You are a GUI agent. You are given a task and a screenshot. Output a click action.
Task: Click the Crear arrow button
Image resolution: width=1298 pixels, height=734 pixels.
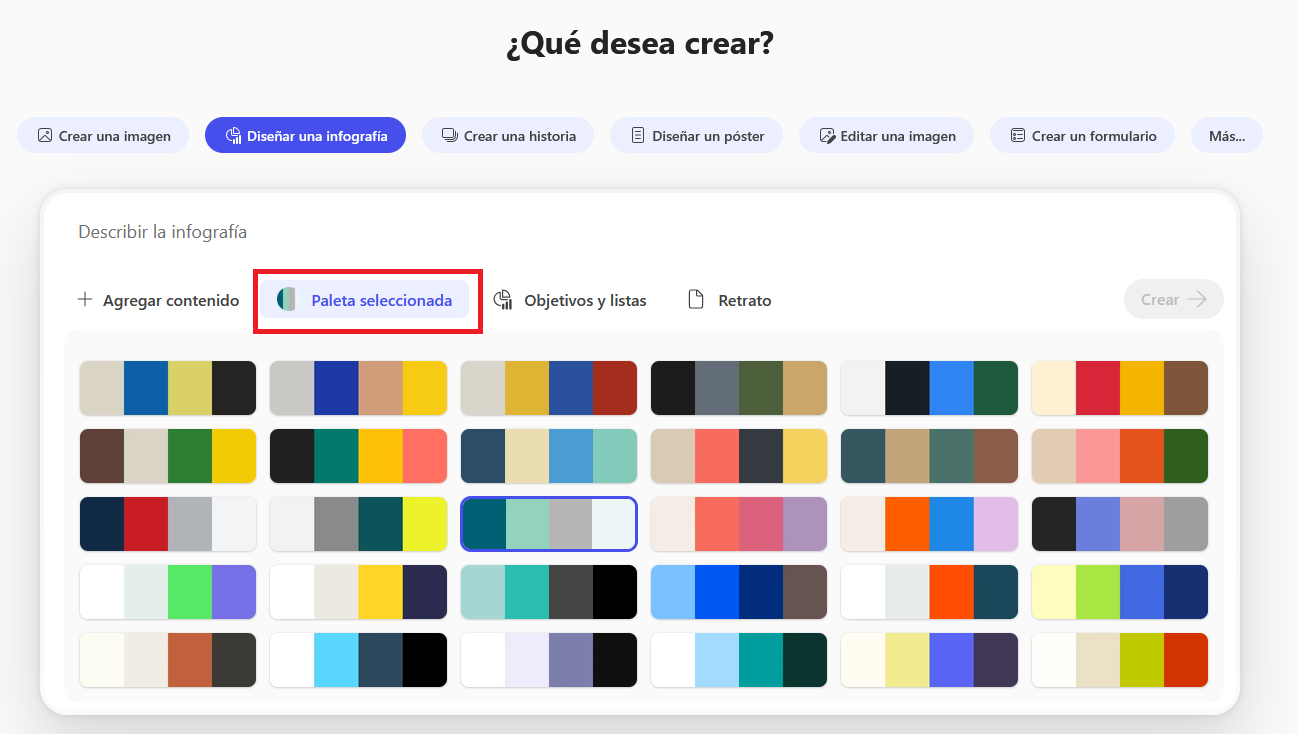(x=1174, y=300)
